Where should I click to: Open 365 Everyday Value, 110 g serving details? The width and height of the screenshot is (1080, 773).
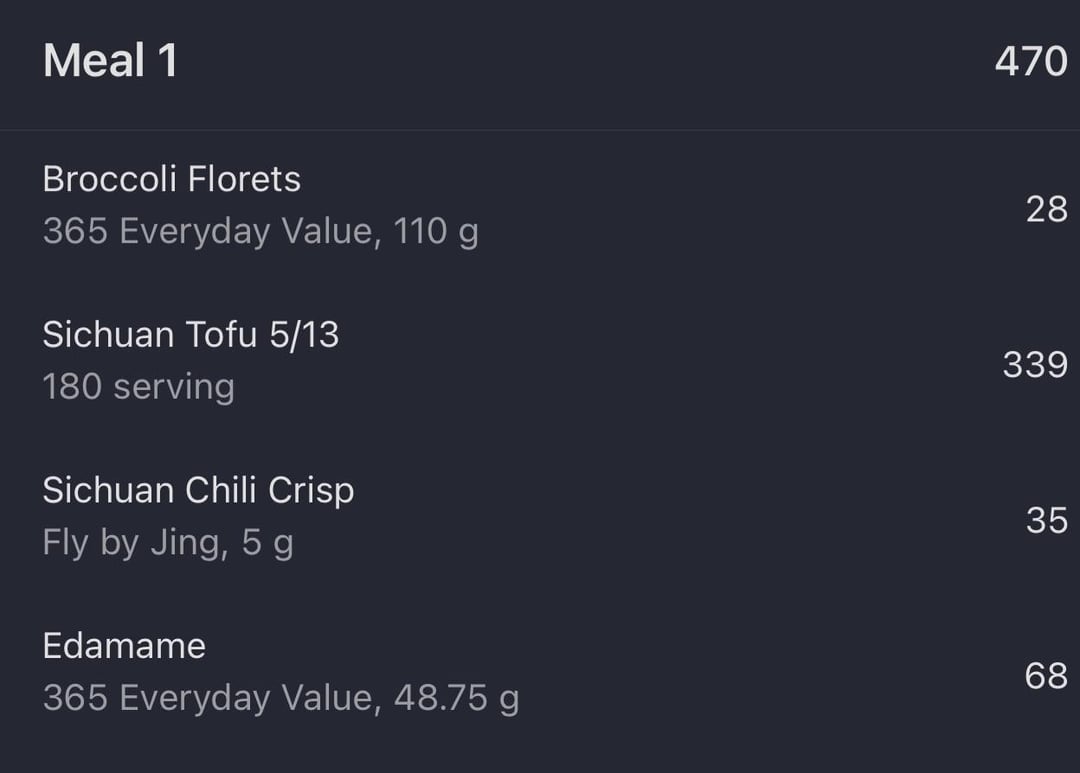click(260, 231)
